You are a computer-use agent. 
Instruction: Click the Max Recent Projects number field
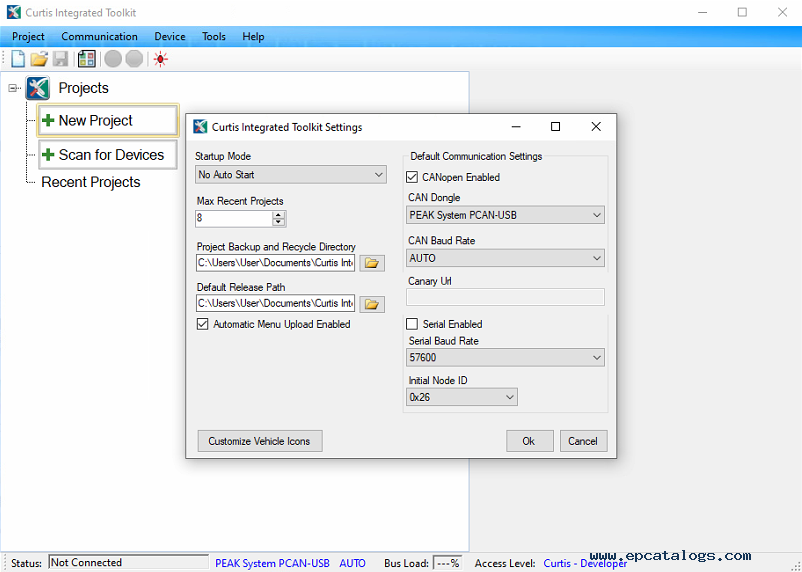(234, 218)
